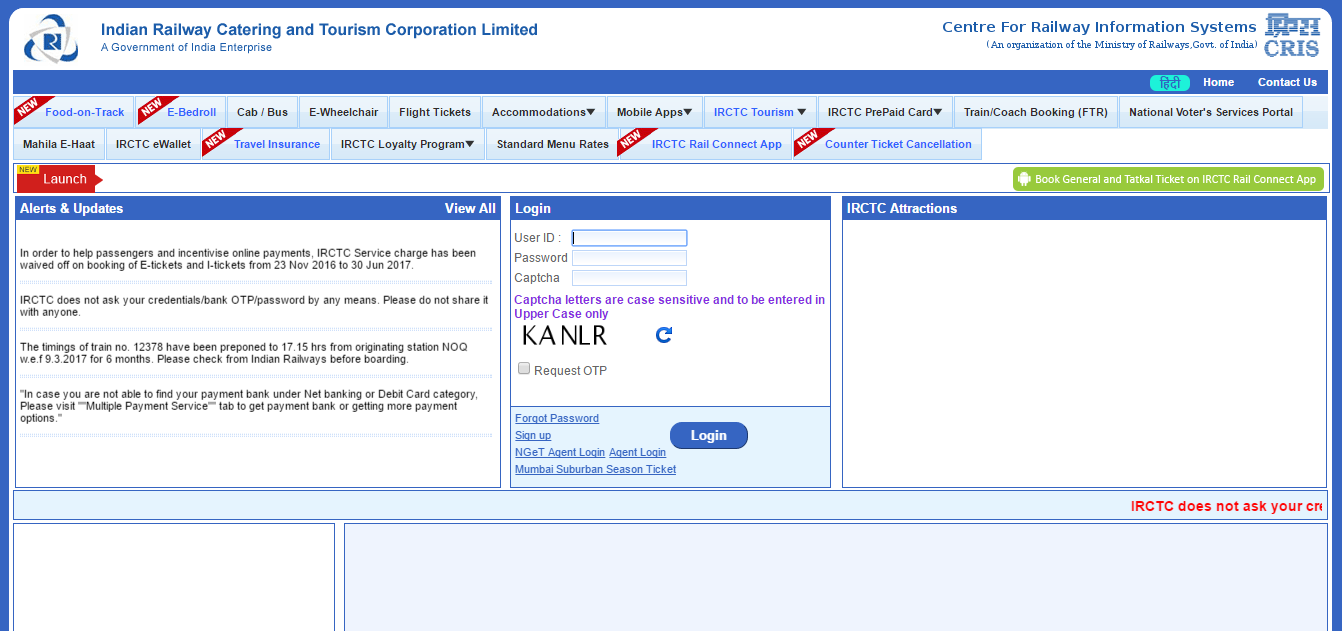
Task: Click the red Launch button
Action: tap(60, 179)
